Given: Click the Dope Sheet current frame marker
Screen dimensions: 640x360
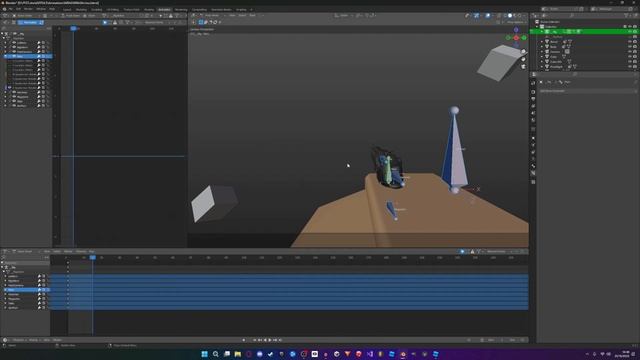Looking at the screenshot, I should (93, 258).
